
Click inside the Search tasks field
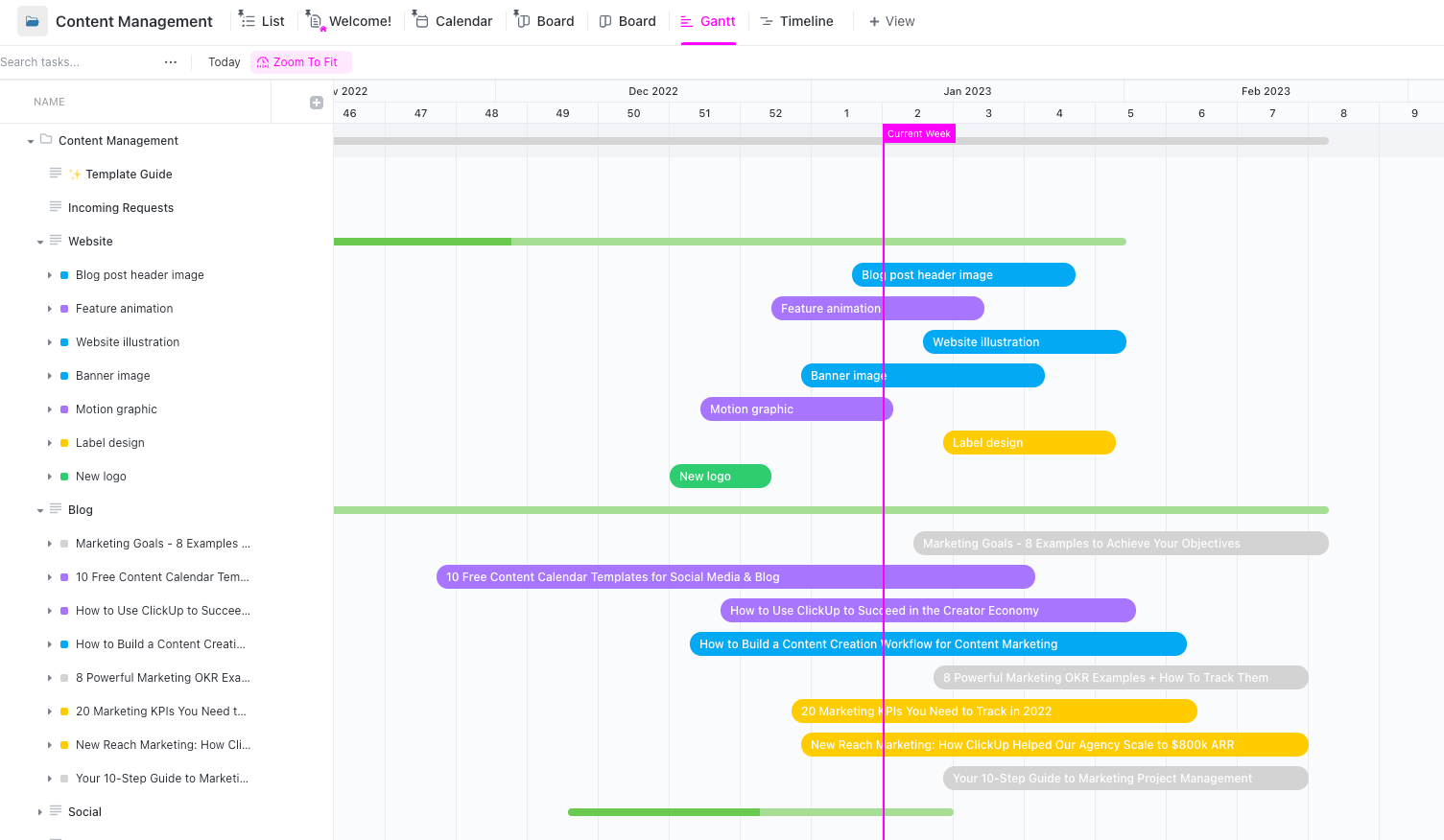coord(58,61)
